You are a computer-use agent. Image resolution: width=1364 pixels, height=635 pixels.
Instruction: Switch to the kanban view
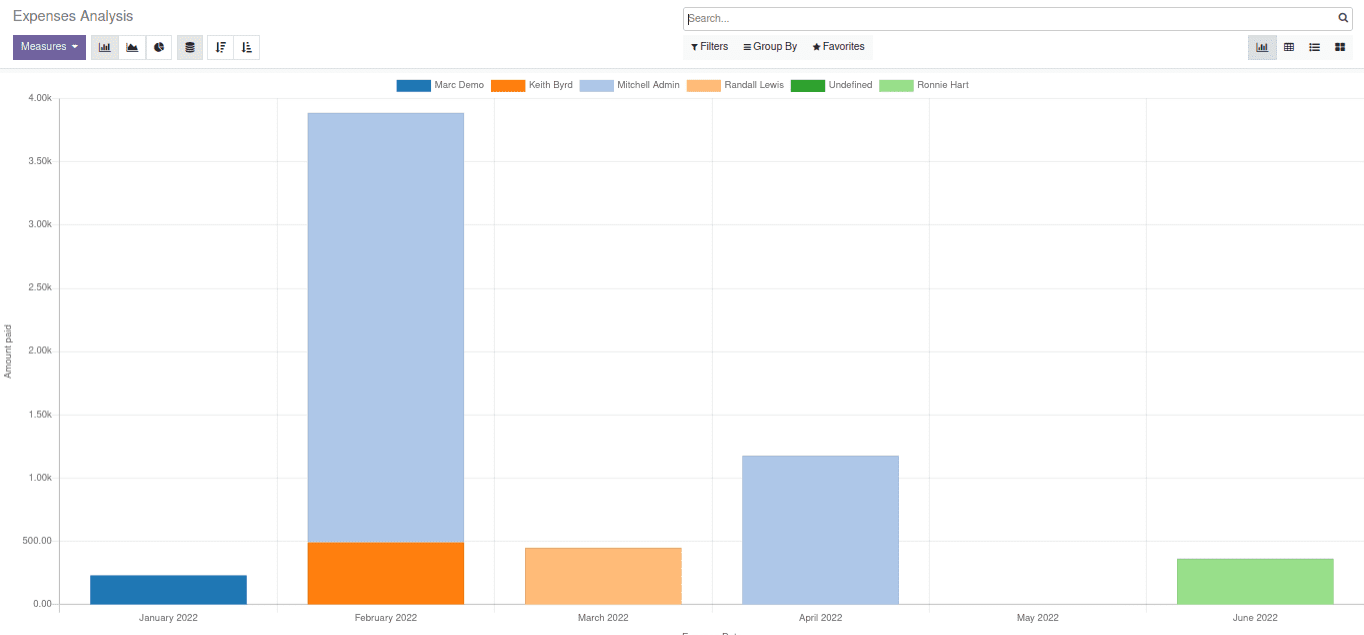coord(1340,47)
